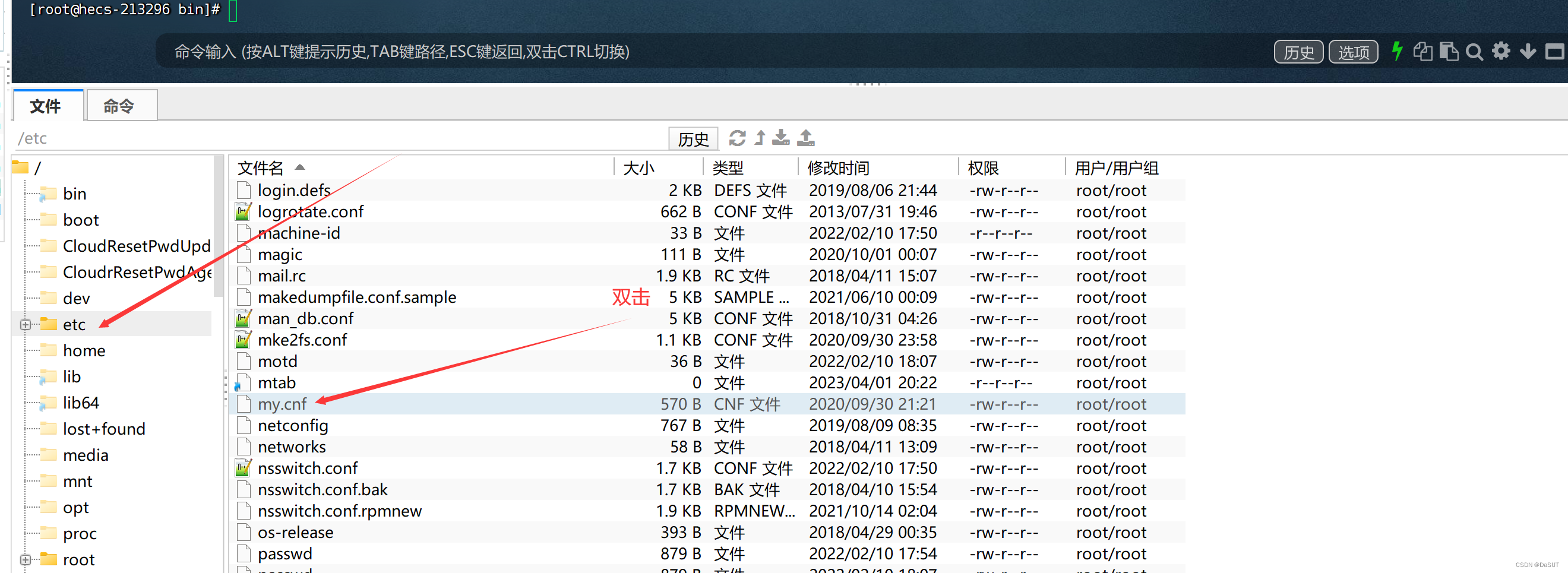Click the /etc path input field

pyautogui.click(x=341, y=138)
